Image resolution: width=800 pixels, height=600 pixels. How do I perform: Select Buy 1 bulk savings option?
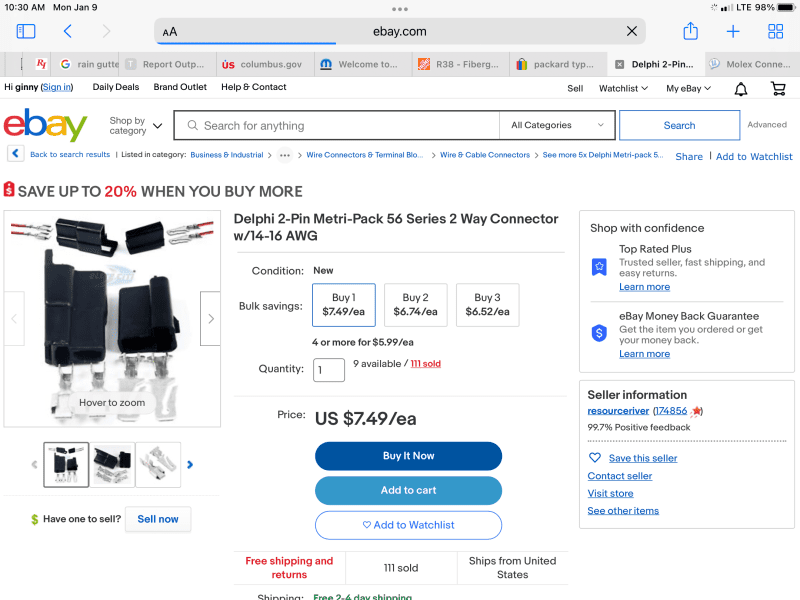click(344, 305)
